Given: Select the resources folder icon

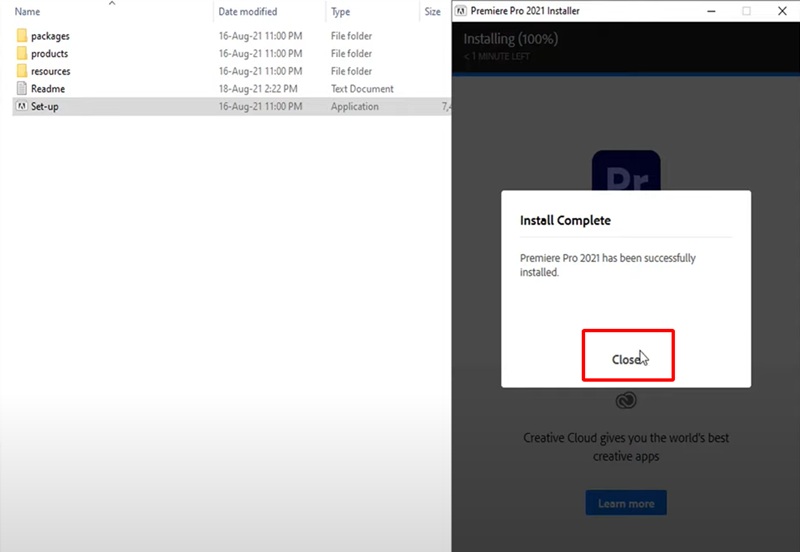Looking at the screenshot, I should pyautogui.click(x=22, y=71).
